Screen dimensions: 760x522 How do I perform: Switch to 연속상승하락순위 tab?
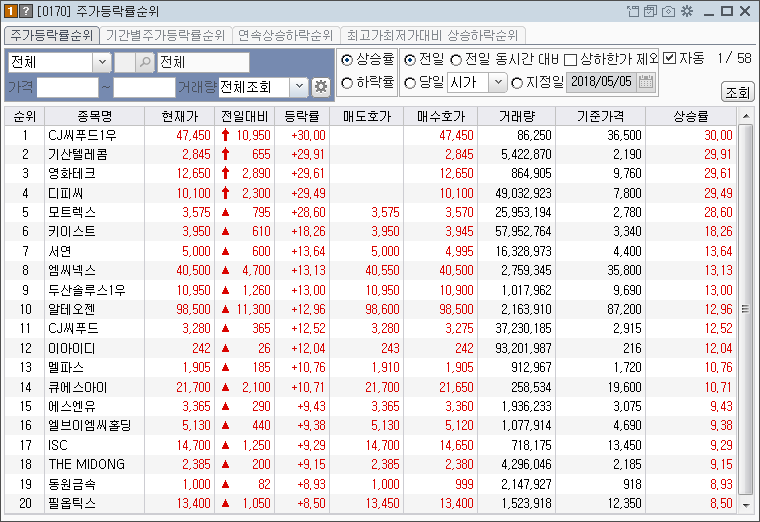(285, 35)
